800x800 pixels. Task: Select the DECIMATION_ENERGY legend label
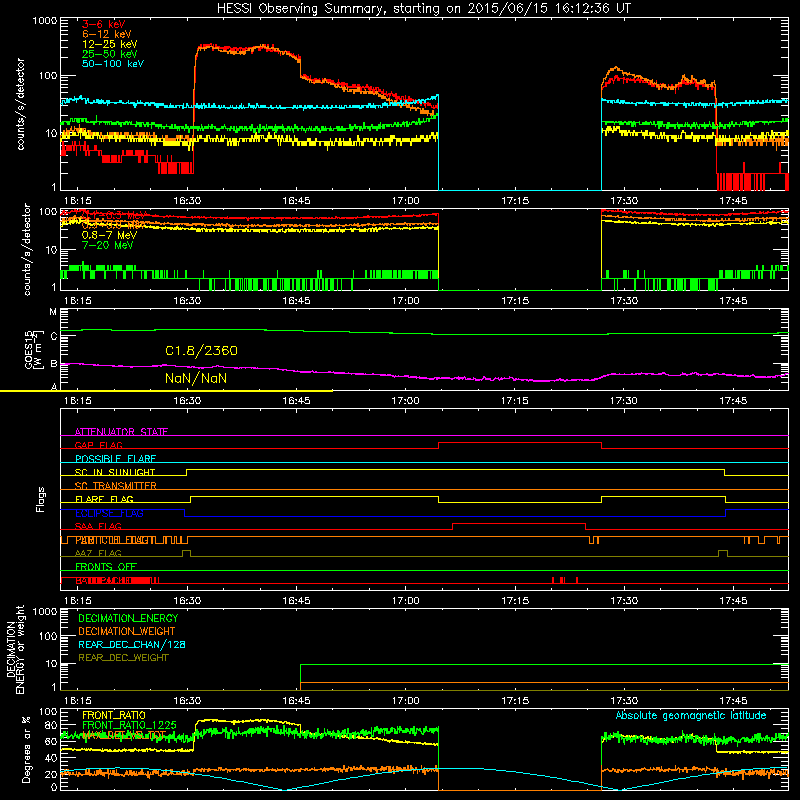click(x=128, y=618)
